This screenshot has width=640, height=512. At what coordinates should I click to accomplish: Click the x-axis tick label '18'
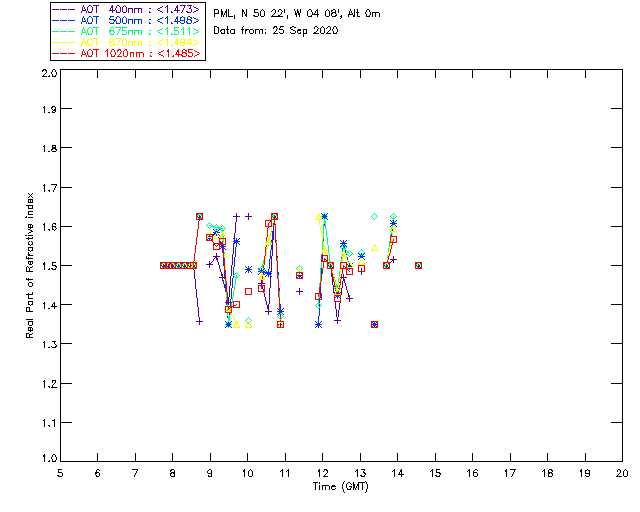(547, 473)
